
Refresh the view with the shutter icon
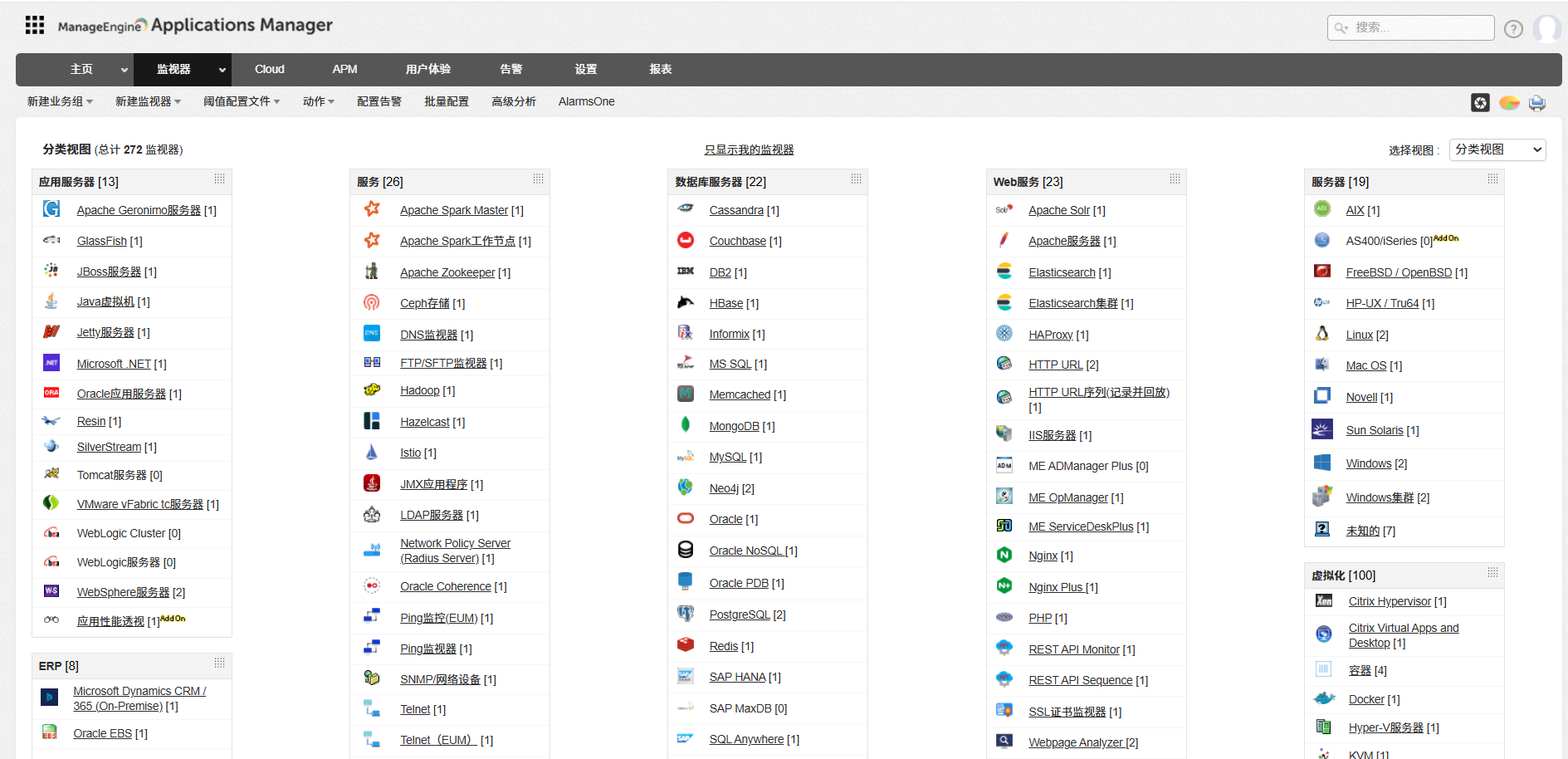1483,102
